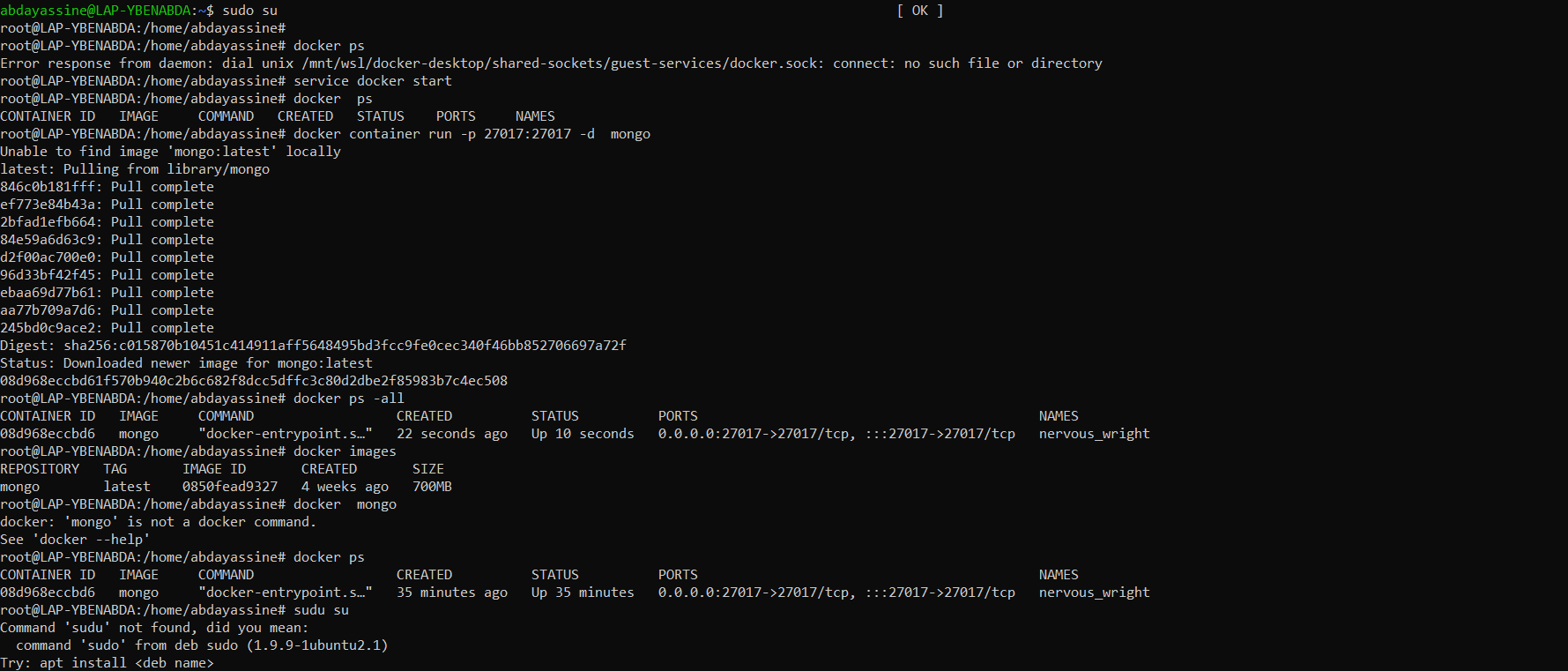Click the 'd2f00ac700e0: Pull complete' line
This screenshot has width=1568, height=671.
click(107, 257)
